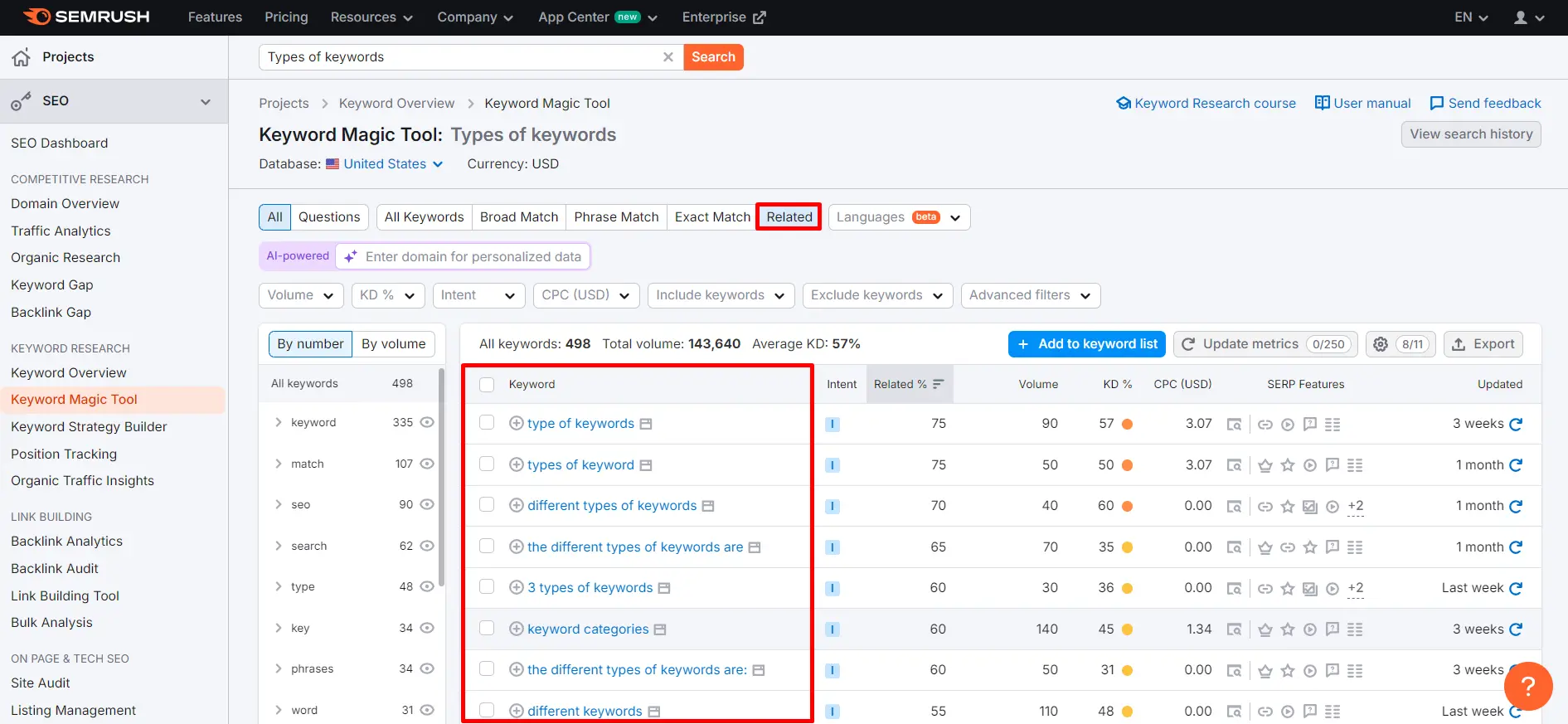Switch grouping to By volume
The height and width of the screenshot is (724, 1568).
(393, 344)
